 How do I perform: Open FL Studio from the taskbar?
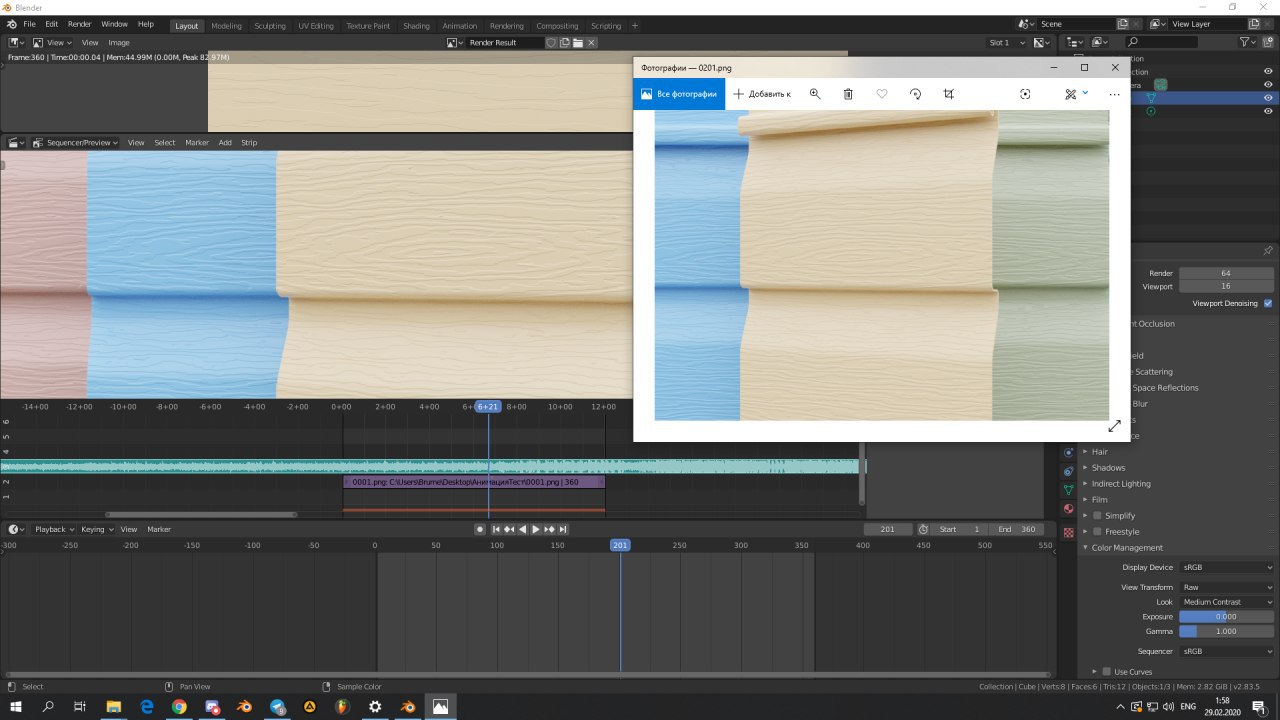[x=342, y=706]
